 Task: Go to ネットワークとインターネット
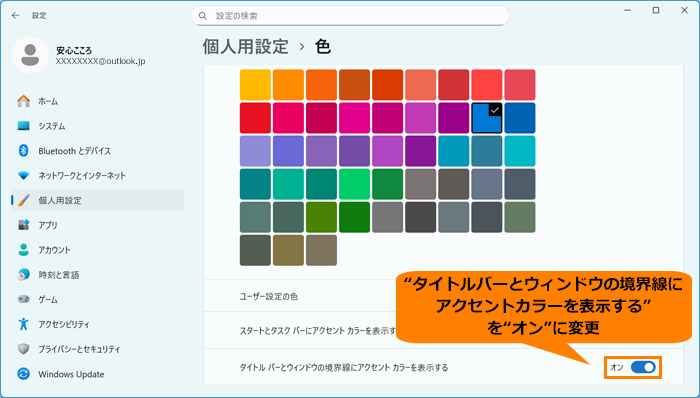[98, 175]
